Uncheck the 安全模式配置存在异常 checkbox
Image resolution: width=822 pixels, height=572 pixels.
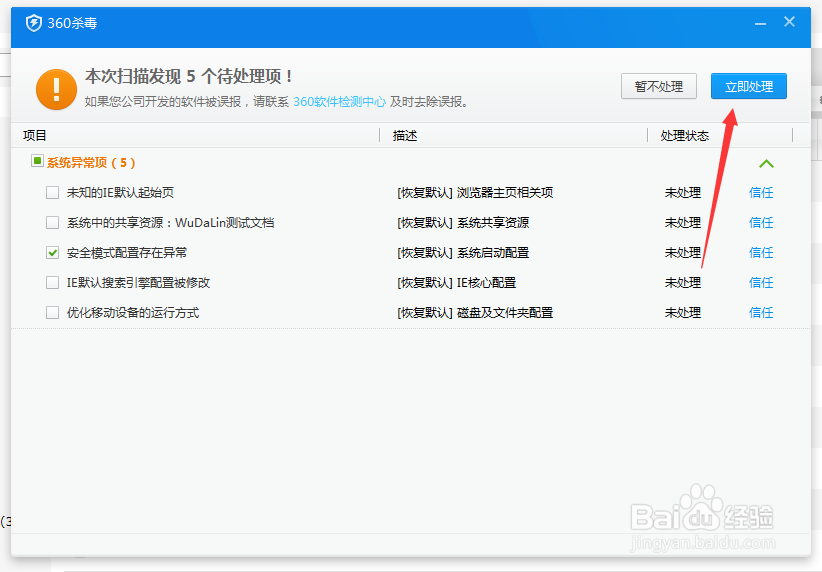52,253
